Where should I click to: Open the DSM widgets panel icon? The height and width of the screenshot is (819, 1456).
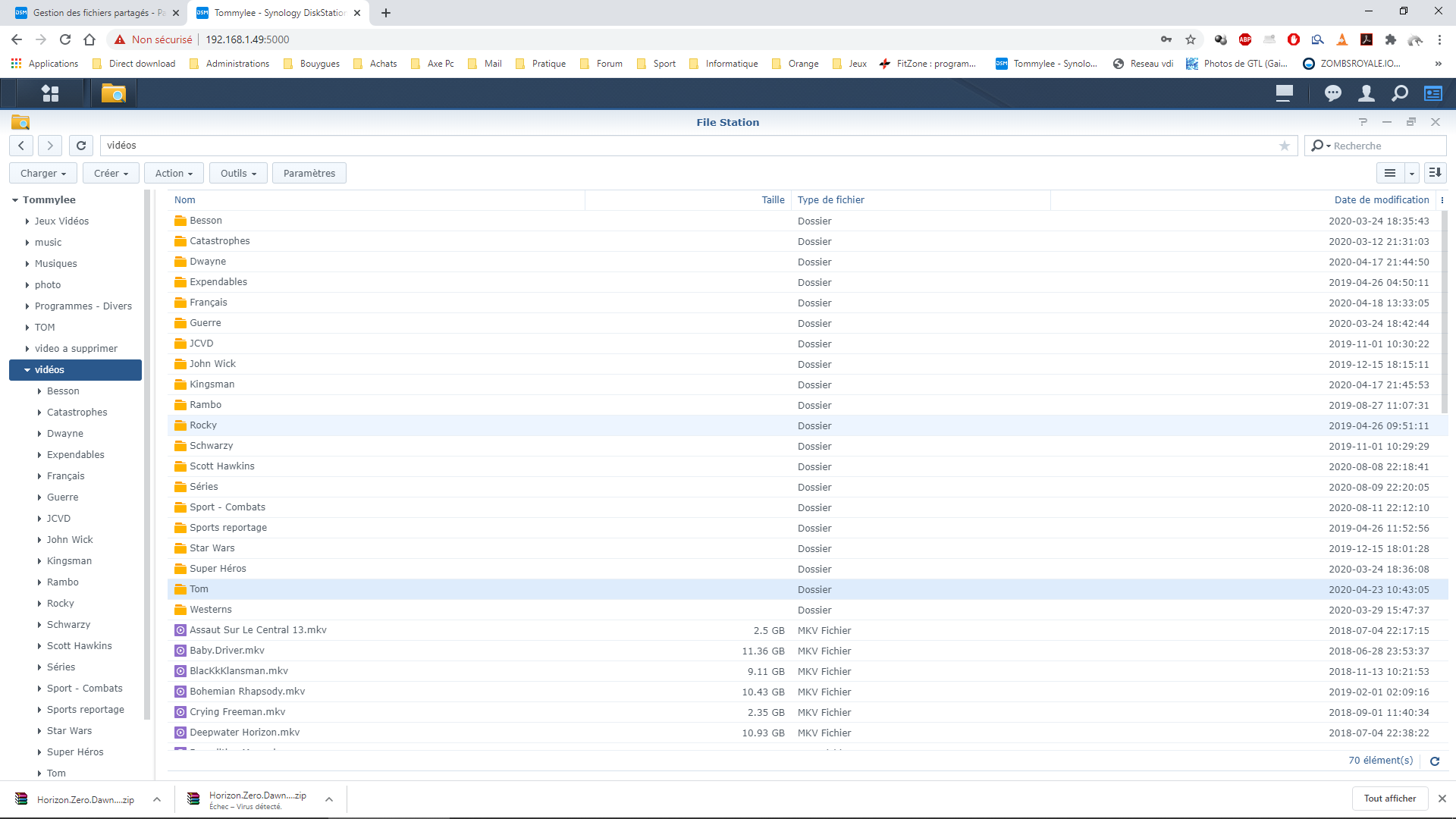pyautogui.click(x=1432, y=93)
